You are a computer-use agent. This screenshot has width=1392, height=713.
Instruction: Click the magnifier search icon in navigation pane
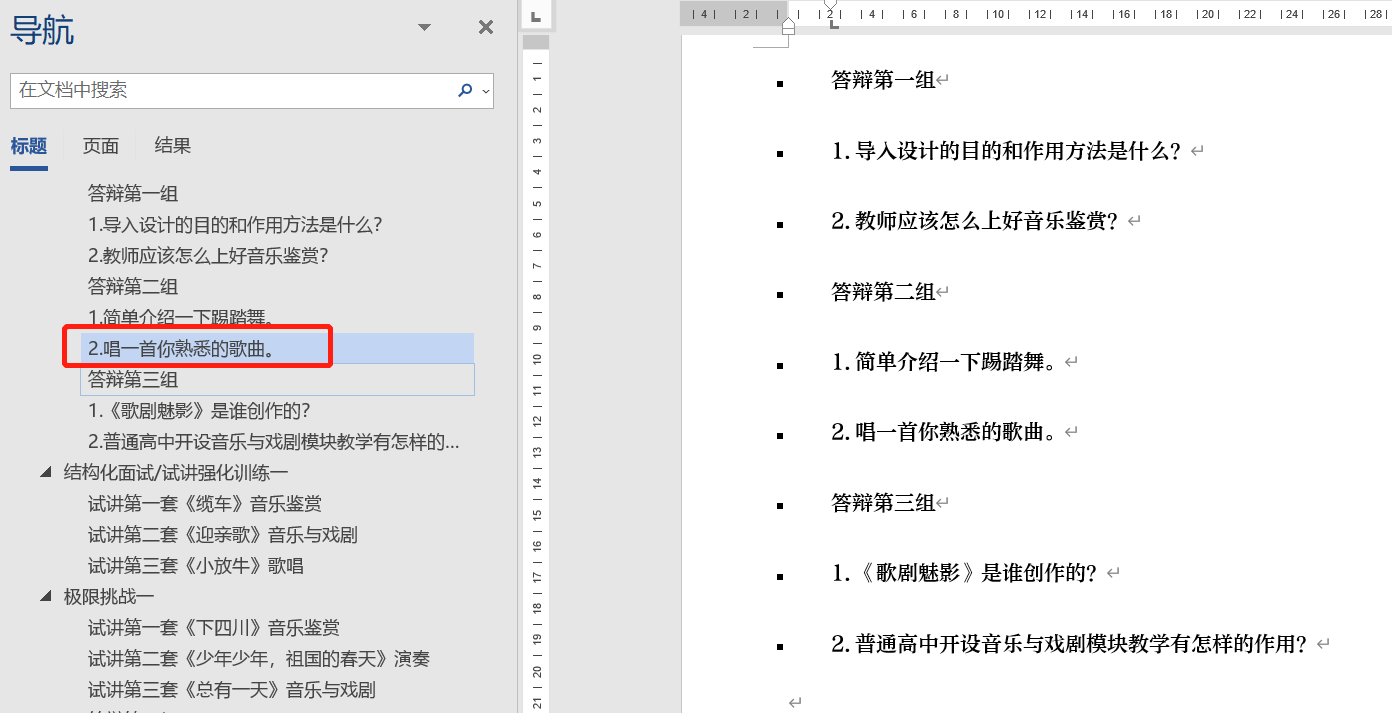(x=464, y=90)
